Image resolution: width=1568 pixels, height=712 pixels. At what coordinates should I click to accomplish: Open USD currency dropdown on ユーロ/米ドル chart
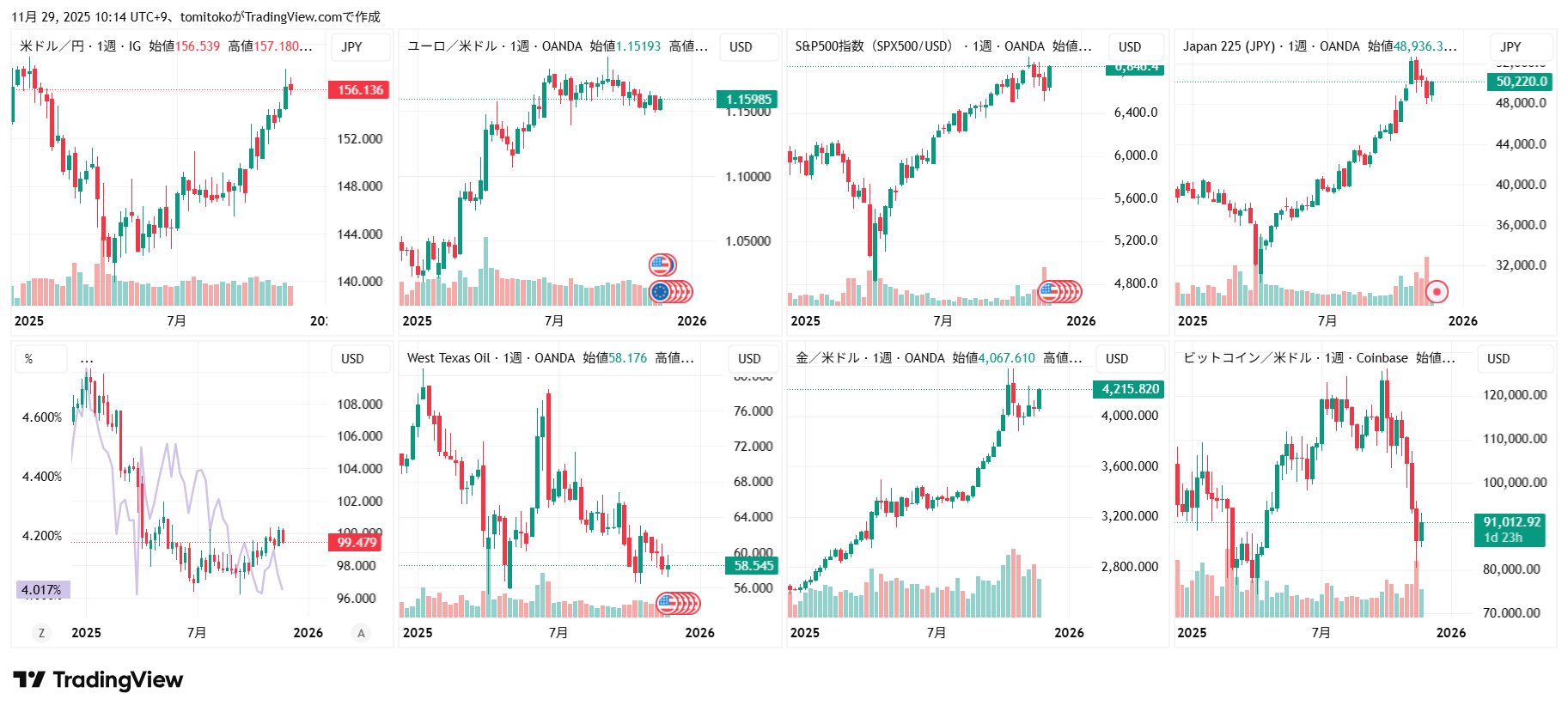(x=741, y=47)
